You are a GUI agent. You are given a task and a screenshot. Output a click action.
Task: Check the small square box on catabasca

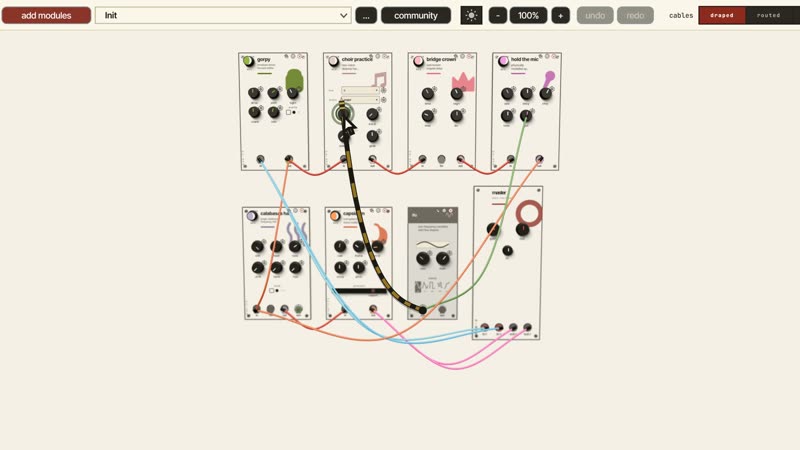tap(271, 290)
